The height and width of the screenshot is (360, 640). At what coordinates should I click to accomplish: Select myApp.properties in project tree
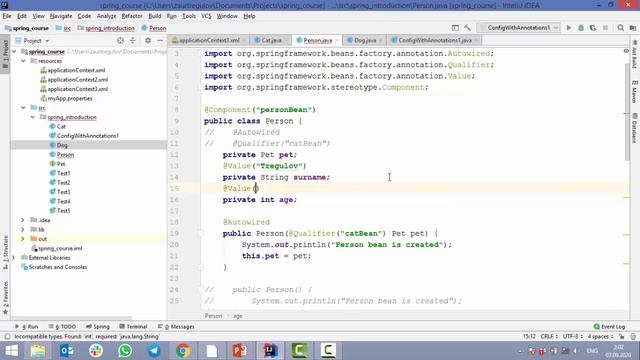pos(69,98)
